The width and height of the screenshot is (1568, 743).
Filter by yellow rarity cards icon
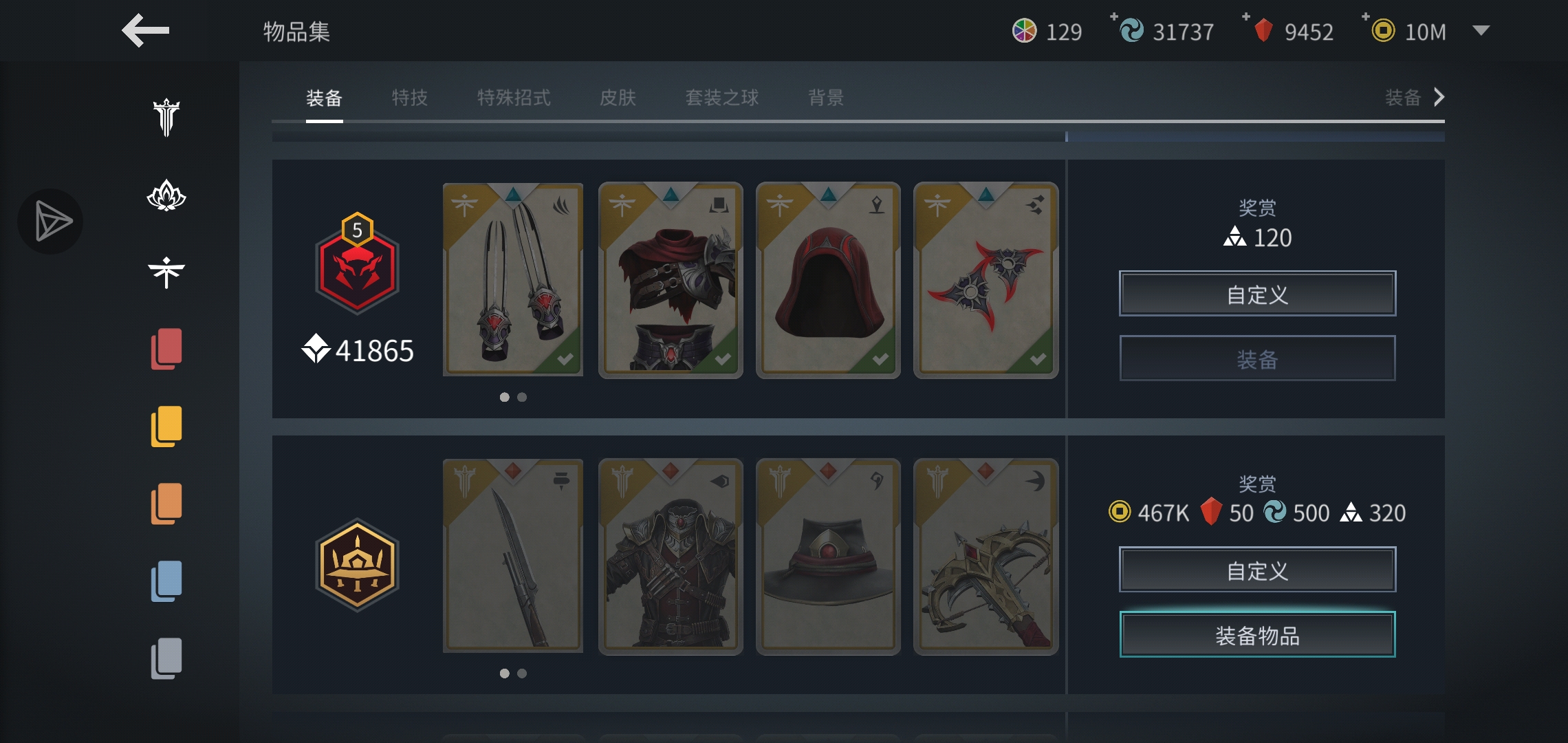point(166,427)
